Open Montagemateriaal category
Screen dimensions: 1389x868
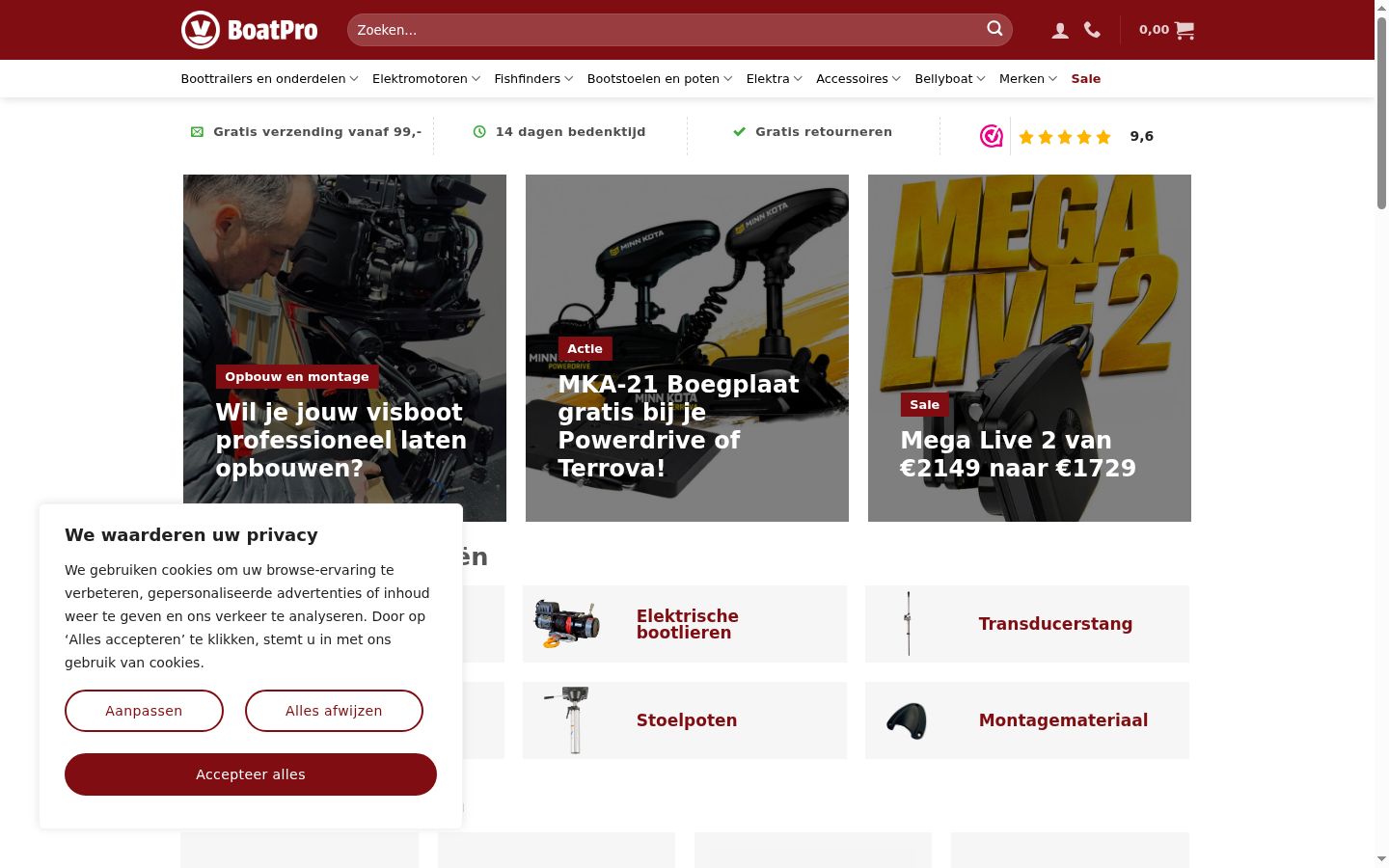tap(1027, 720)
